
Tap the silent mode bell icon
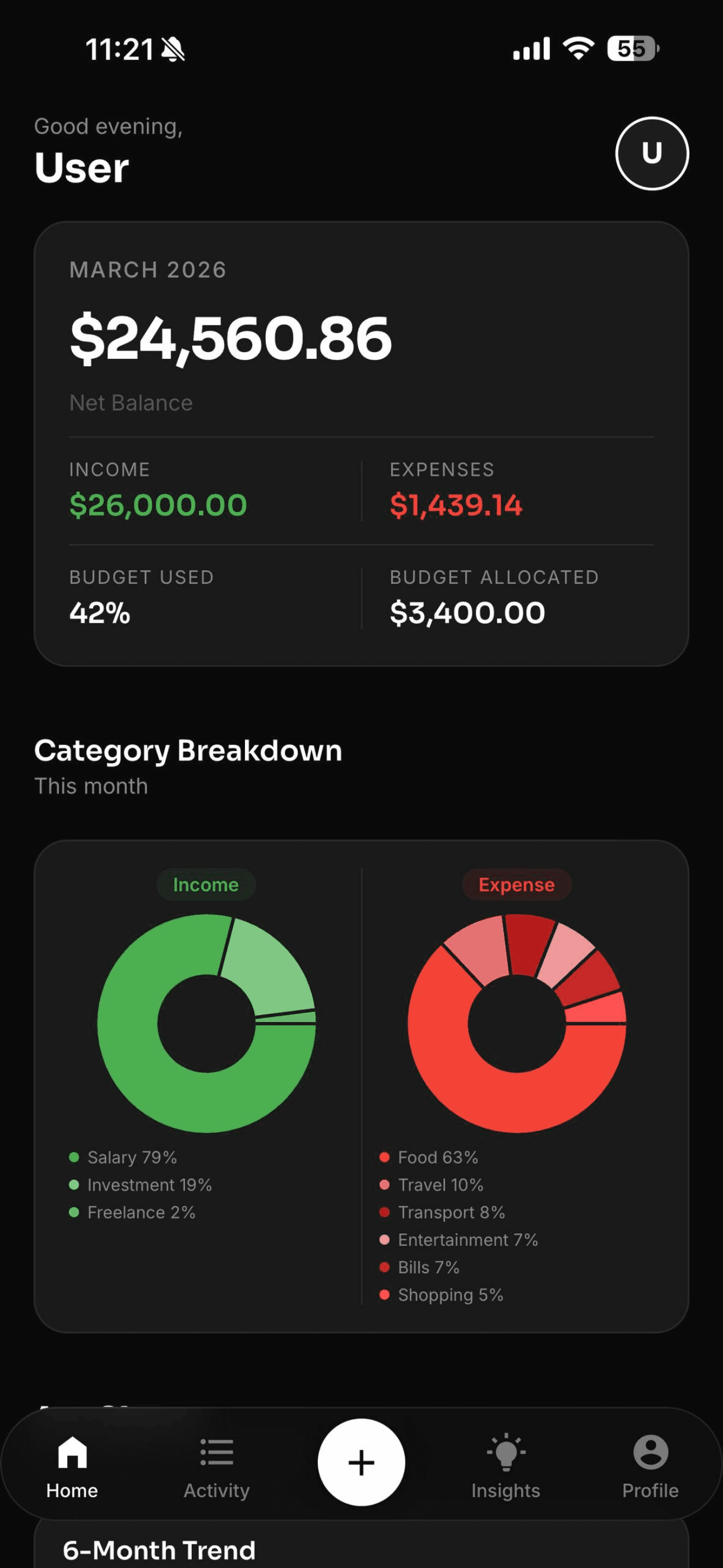coord(173,50)
